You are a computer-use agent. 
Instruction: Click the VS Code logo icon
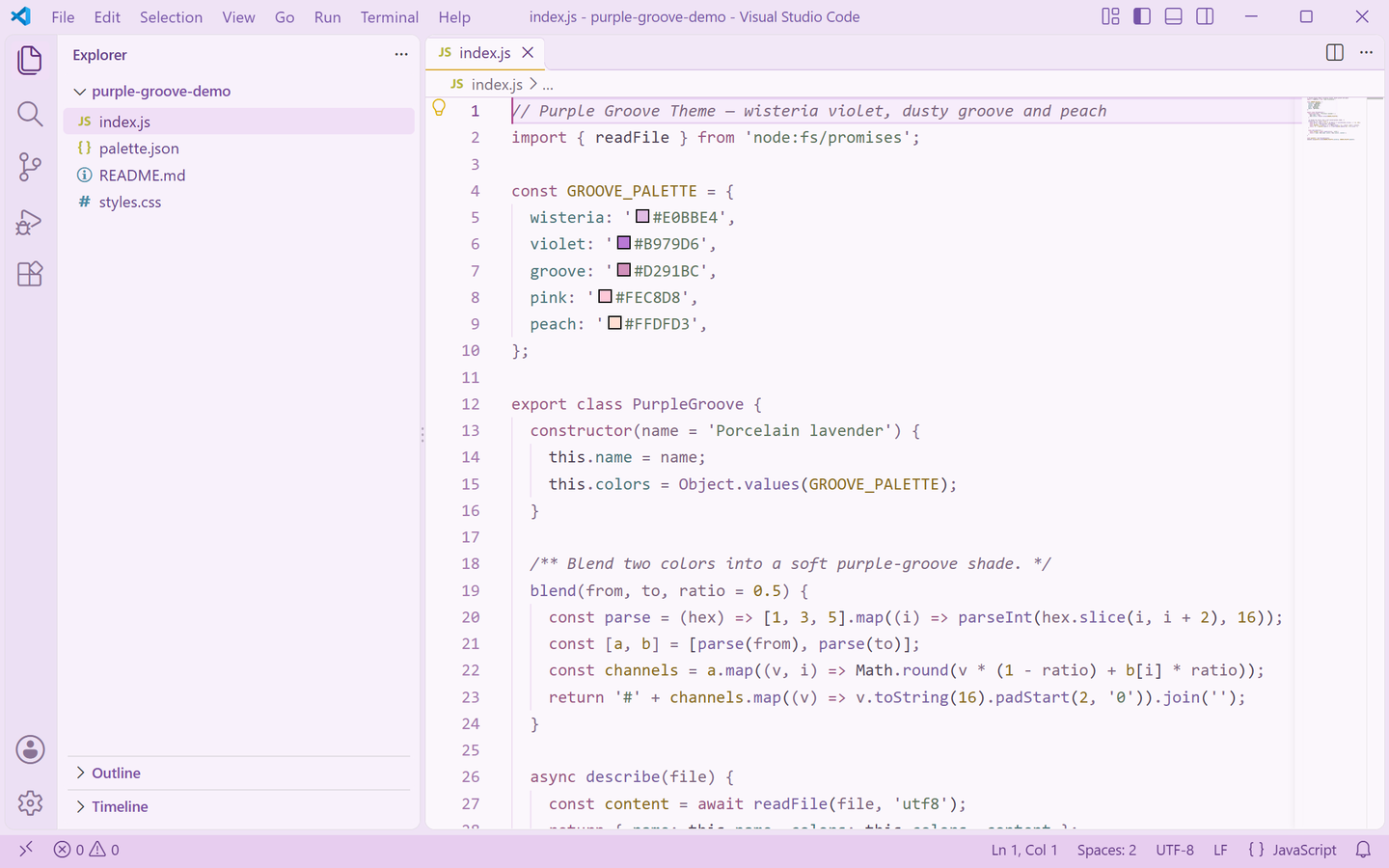point(20,16)
